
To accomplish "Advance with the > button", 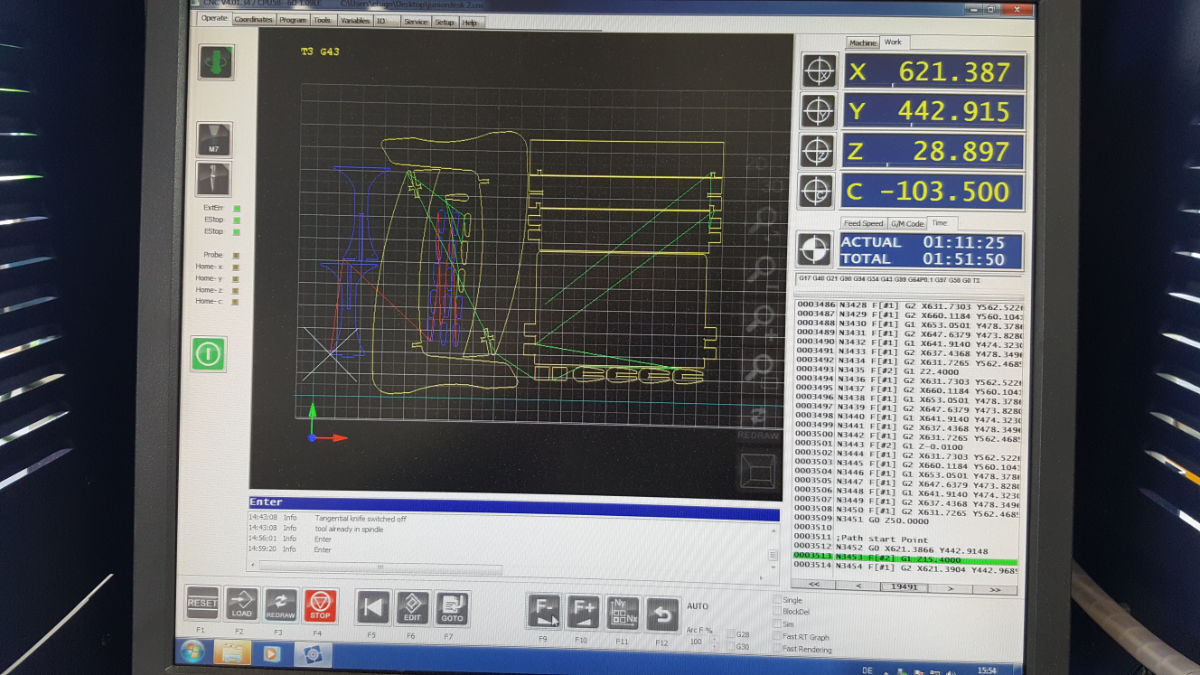I will pos(951,588).
